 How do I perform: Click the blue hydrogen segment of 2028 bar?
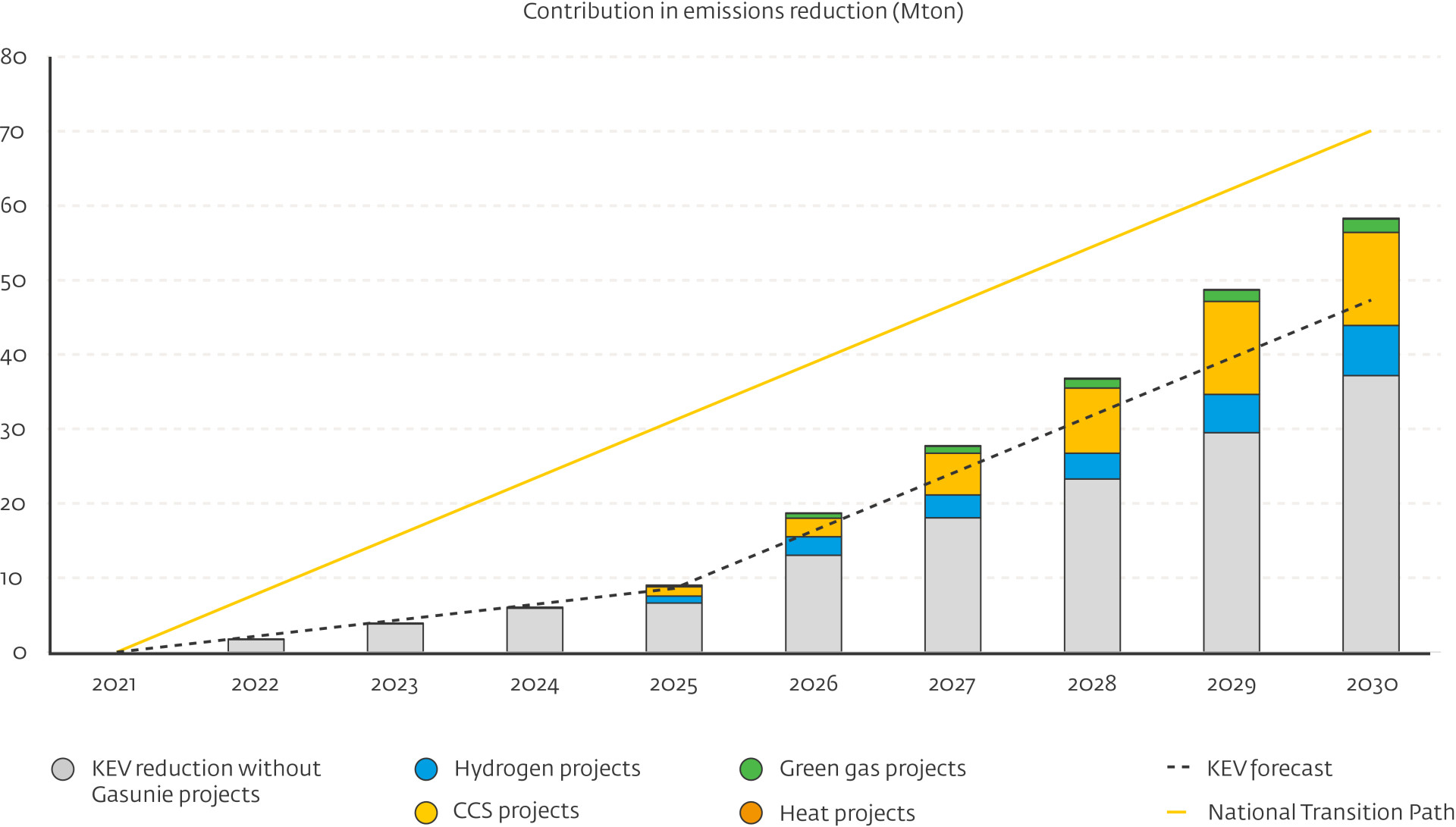(x=1092, y=466)
